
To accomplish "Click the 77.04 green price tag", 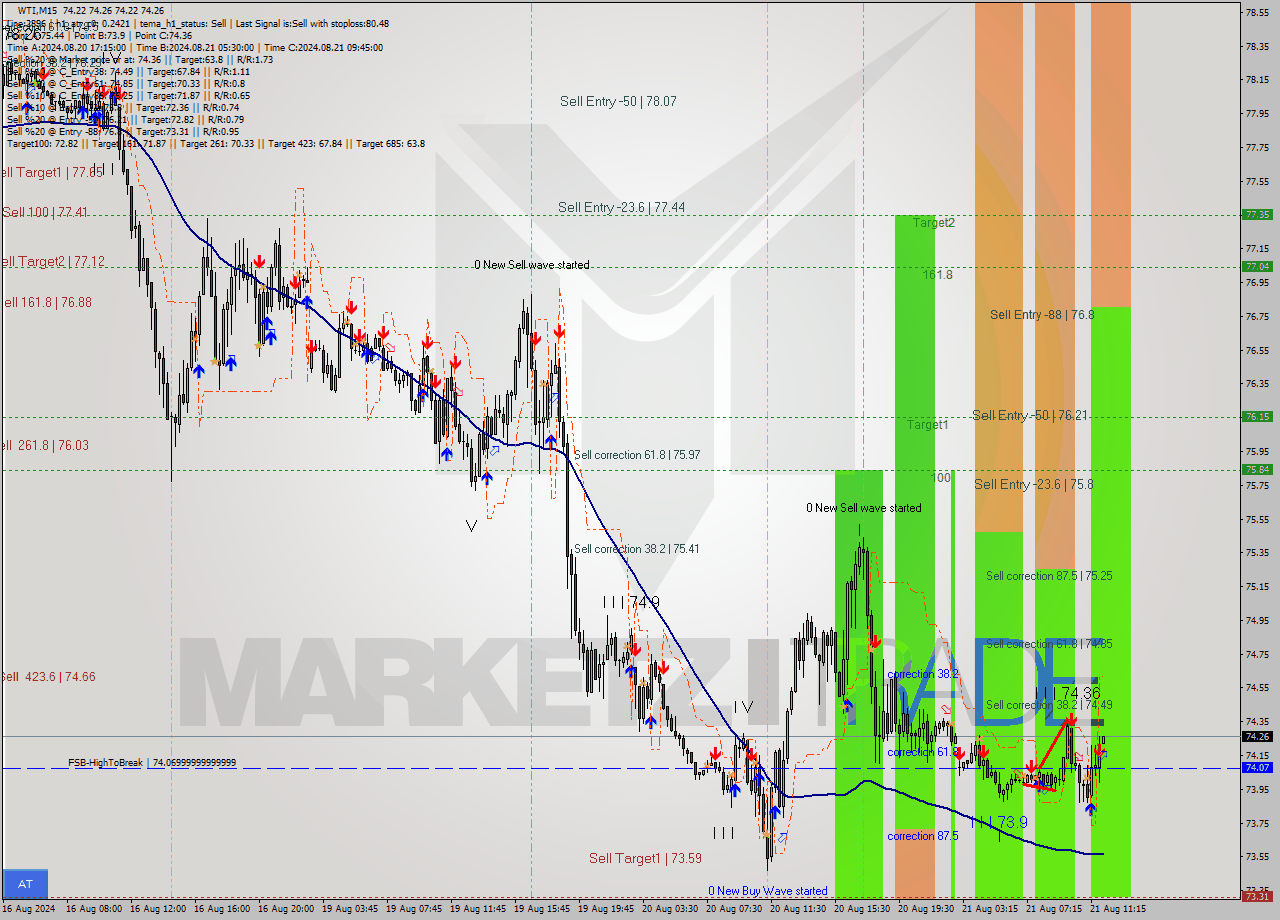I will [x=1257, y=266].
